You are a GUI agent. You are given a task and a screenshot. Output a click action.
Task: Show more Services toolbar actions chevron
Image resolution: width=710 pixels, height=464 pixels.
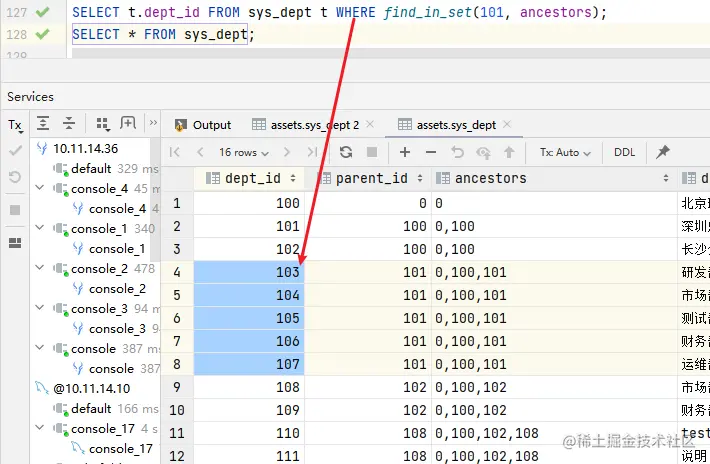pos(153,123)
